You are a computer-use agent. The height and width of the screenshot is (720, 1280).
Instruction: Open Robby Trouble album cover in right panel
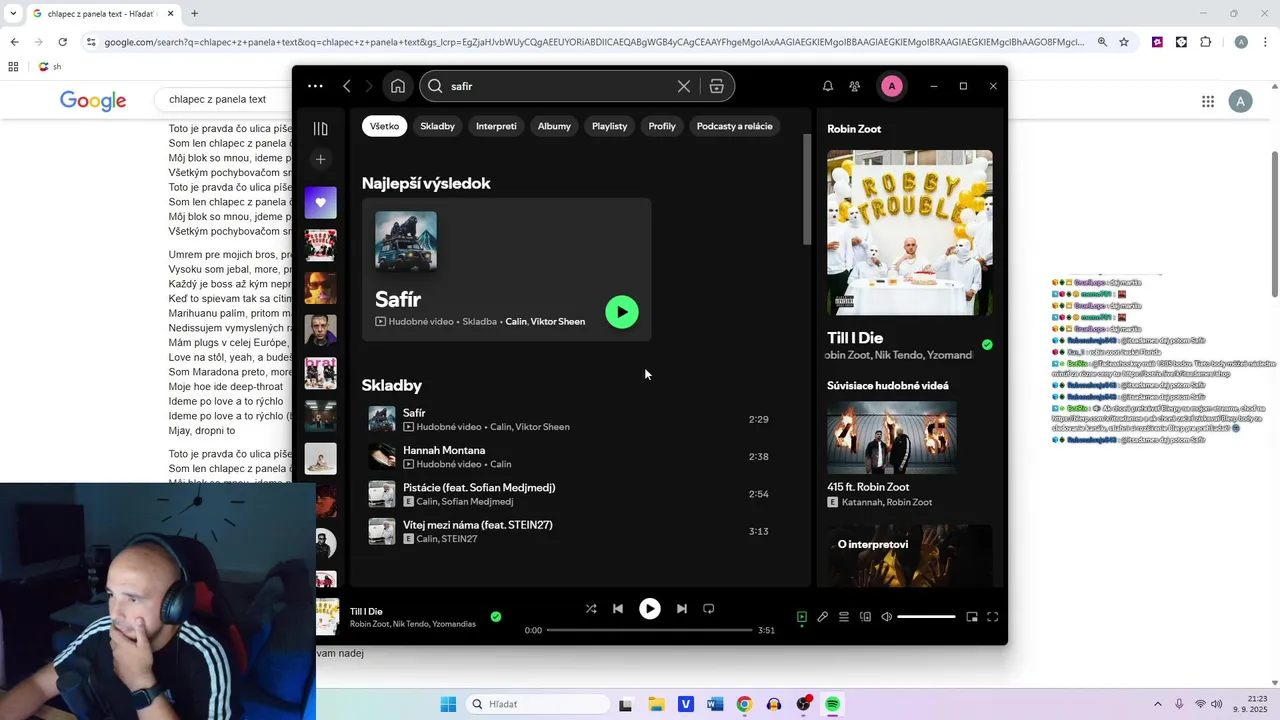[x=910, y=232]
